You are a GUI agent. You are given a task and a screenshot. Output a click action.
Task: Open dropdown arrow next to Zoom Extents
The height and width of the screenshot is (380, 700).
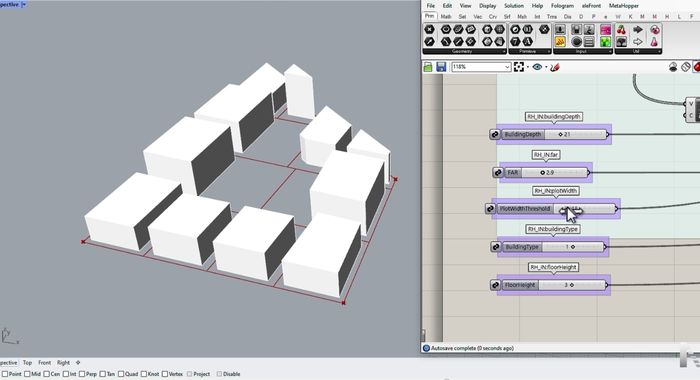click(528, 67)
